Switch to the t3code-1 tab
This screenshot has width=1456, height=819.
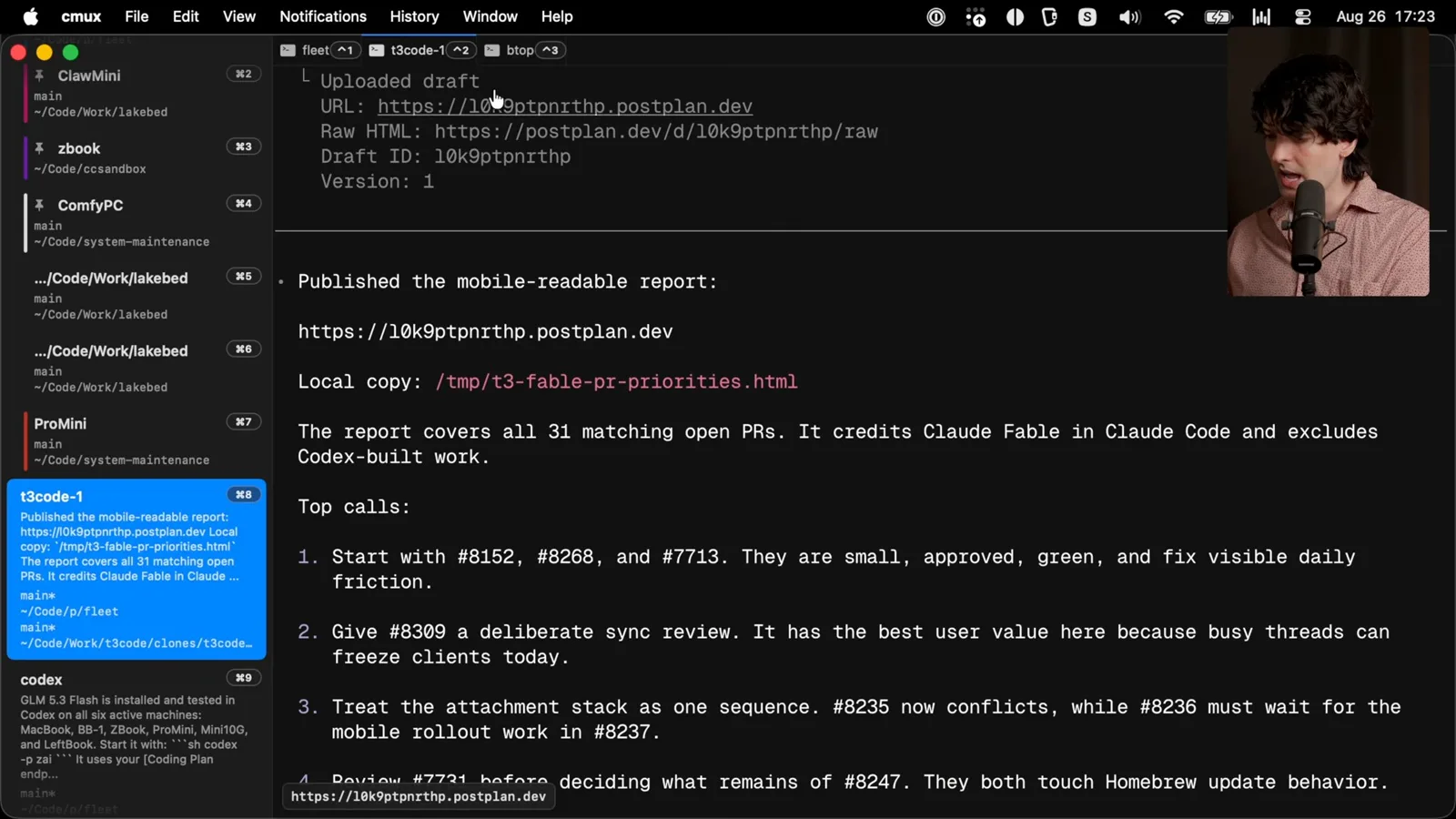(x=422, y=50)
